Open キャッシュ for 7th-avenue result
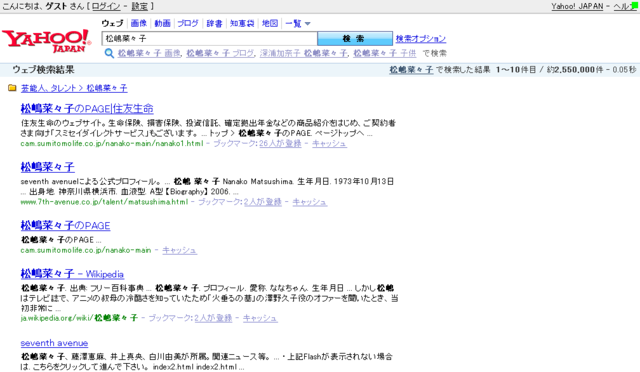 click(x=310, y=202)
